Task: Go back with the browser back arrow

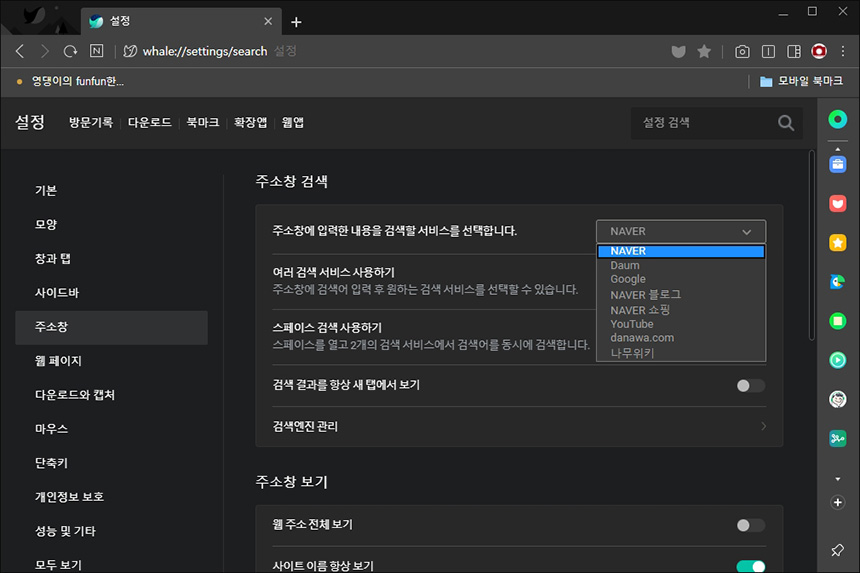Action: point(20,52)
